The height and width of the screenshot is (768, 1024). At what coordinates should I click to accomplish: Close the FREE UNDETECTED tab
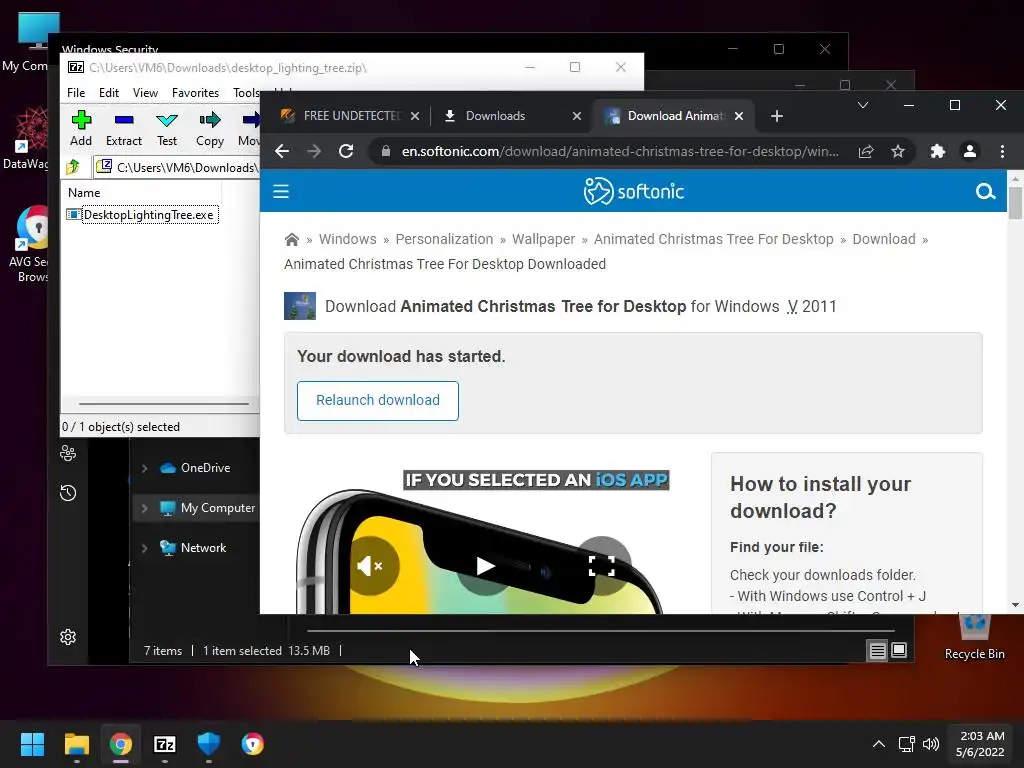click(415, 116)
